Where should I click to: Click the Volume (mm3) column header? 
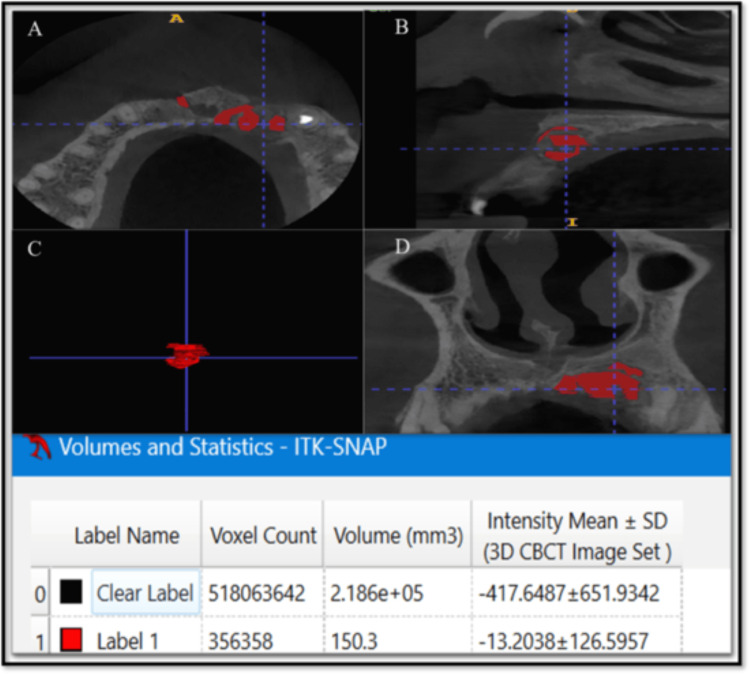coord(398,535)
